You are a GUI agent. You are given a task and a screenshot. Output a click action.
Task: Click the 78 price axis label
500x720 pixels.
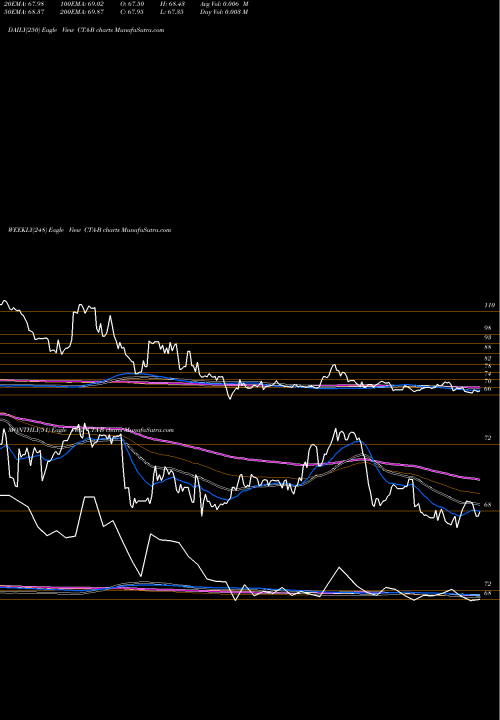tap(488, 366)
